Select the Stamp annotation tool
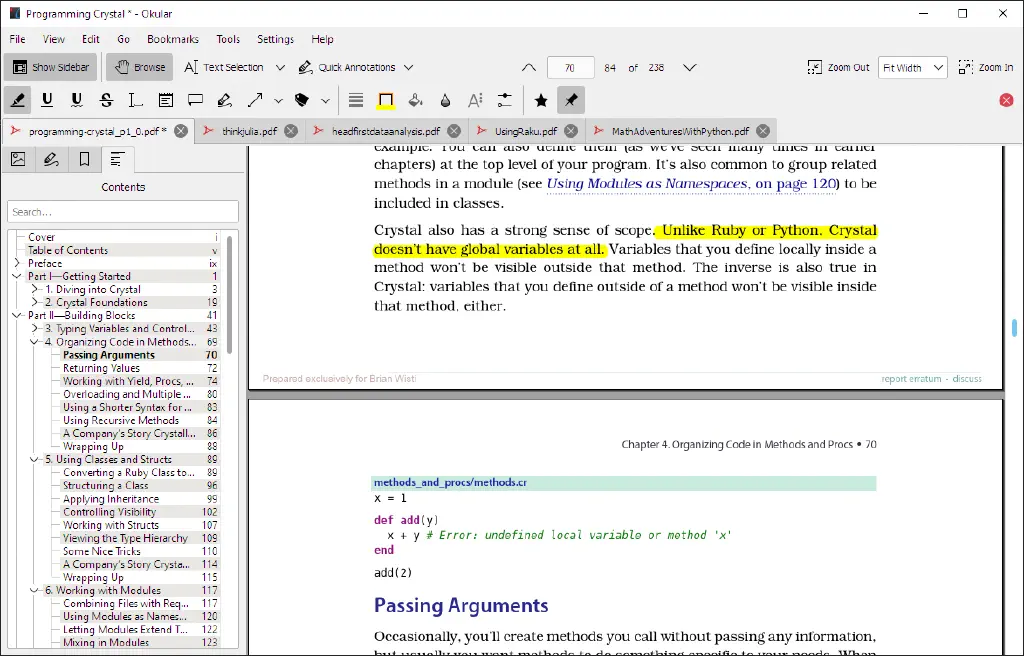 [302, 100]
